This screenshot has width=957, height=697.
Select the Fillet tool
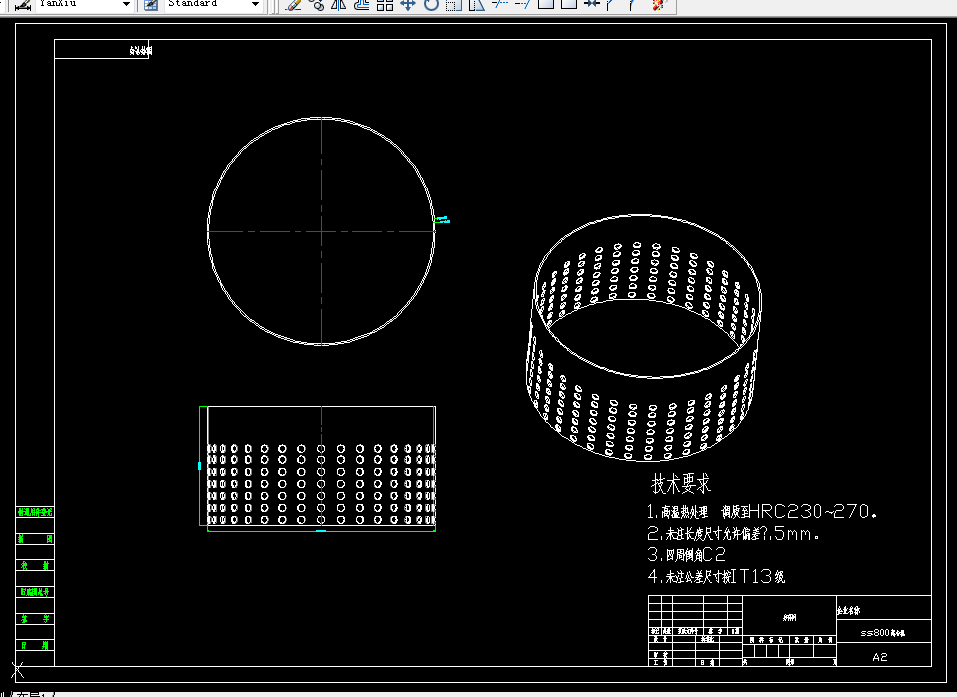coord(633,4)
